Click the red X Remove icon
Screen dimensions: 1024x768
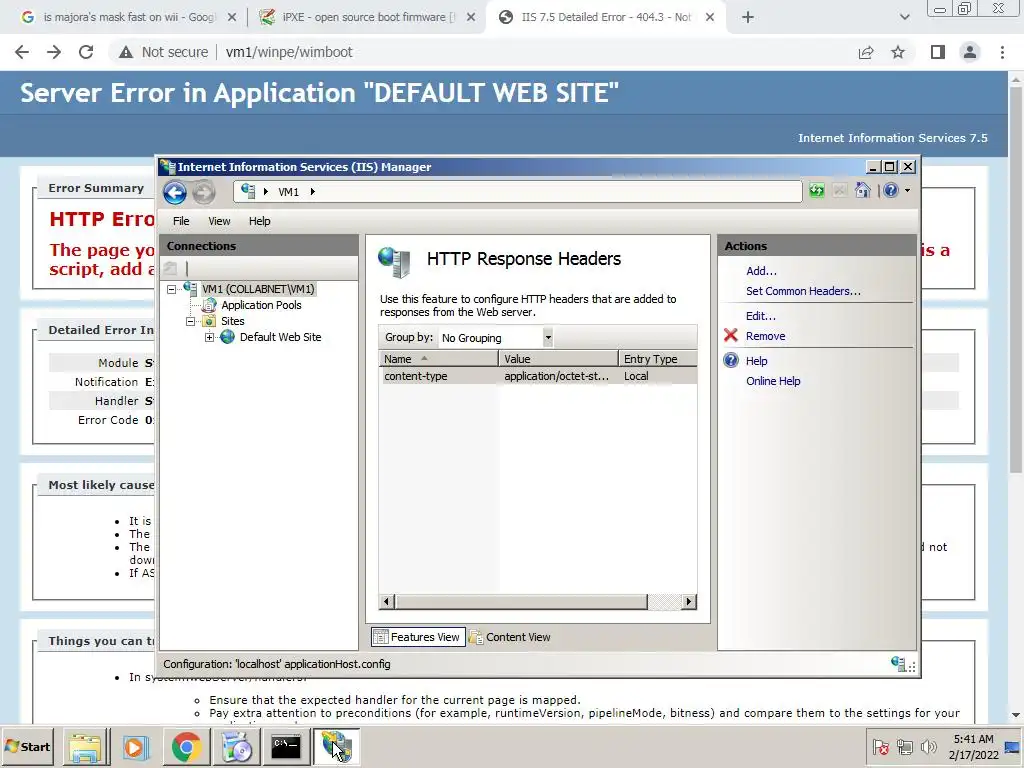click(731, 336)
